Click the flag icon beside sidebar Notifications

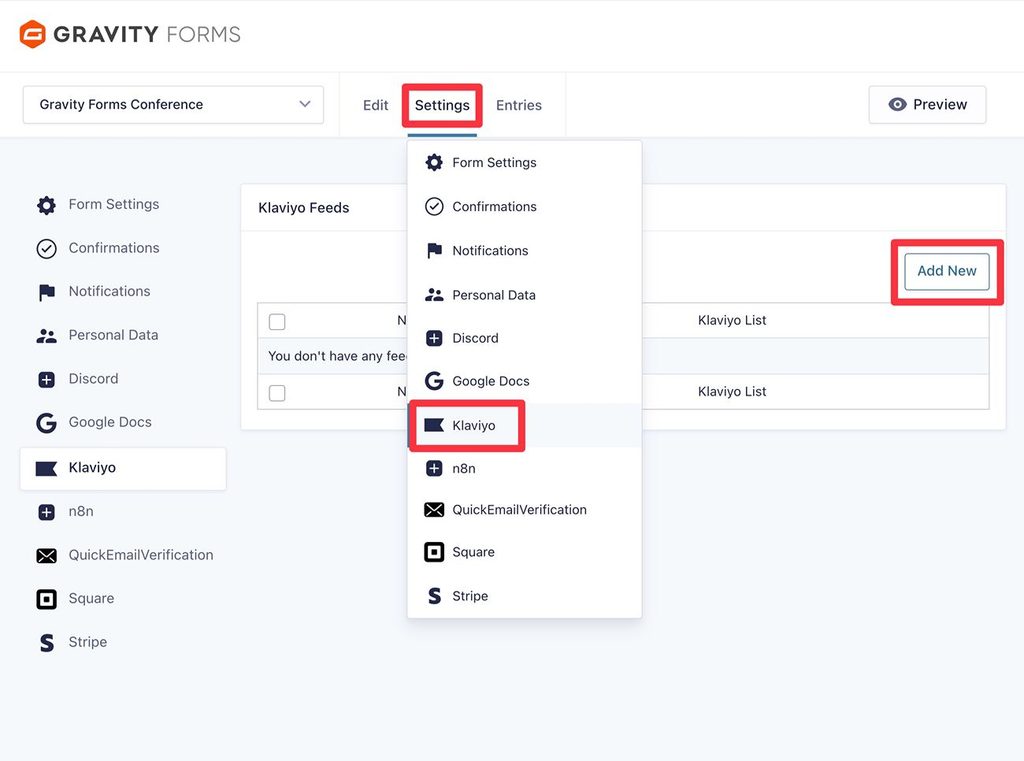[46, 292]
